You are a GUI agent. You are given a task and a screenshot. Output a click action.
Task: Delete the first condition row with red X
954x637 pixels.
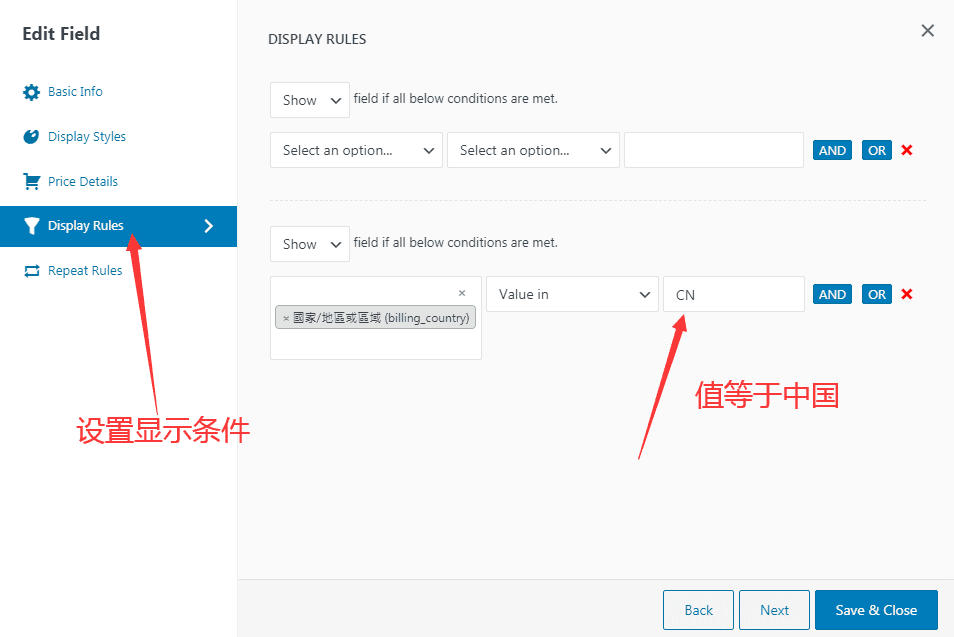pyautogui.click(x=906, y=149)
